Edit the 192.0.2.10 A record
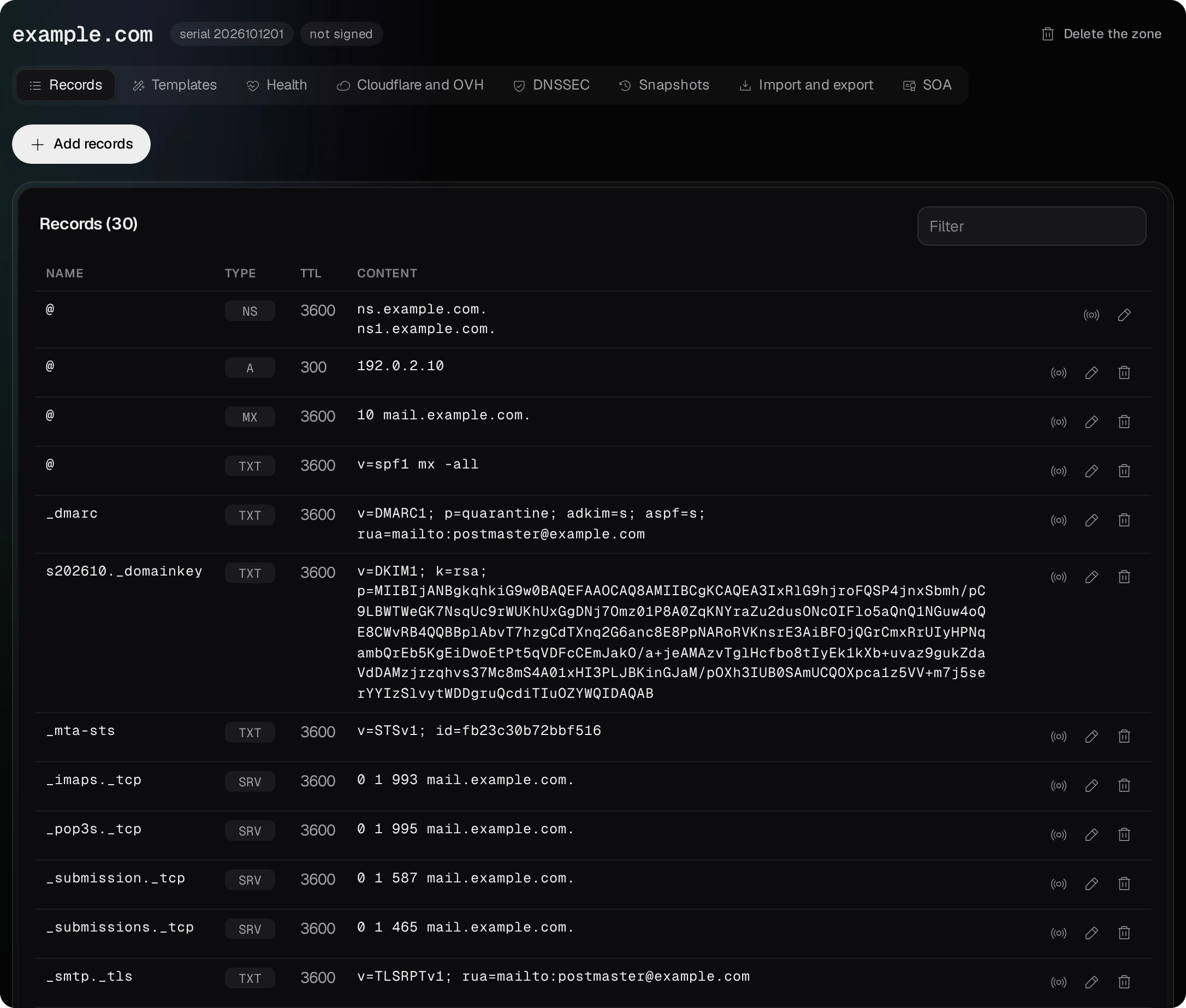This screenshot has width=1186, height=1008. coord(1091,372)
